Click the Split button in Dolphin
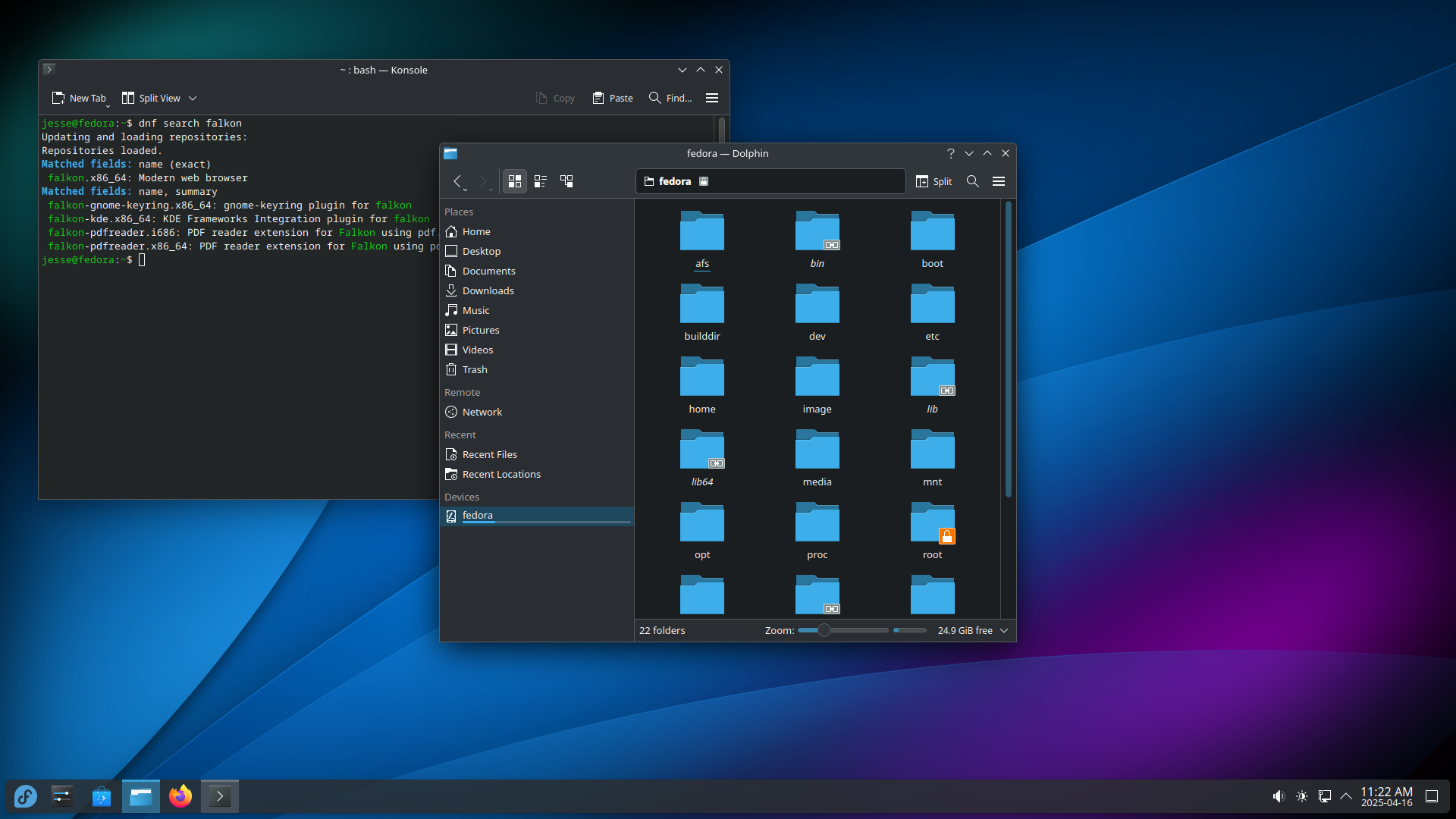Screen dimensions: 1456x819 (x=934, y=181)
